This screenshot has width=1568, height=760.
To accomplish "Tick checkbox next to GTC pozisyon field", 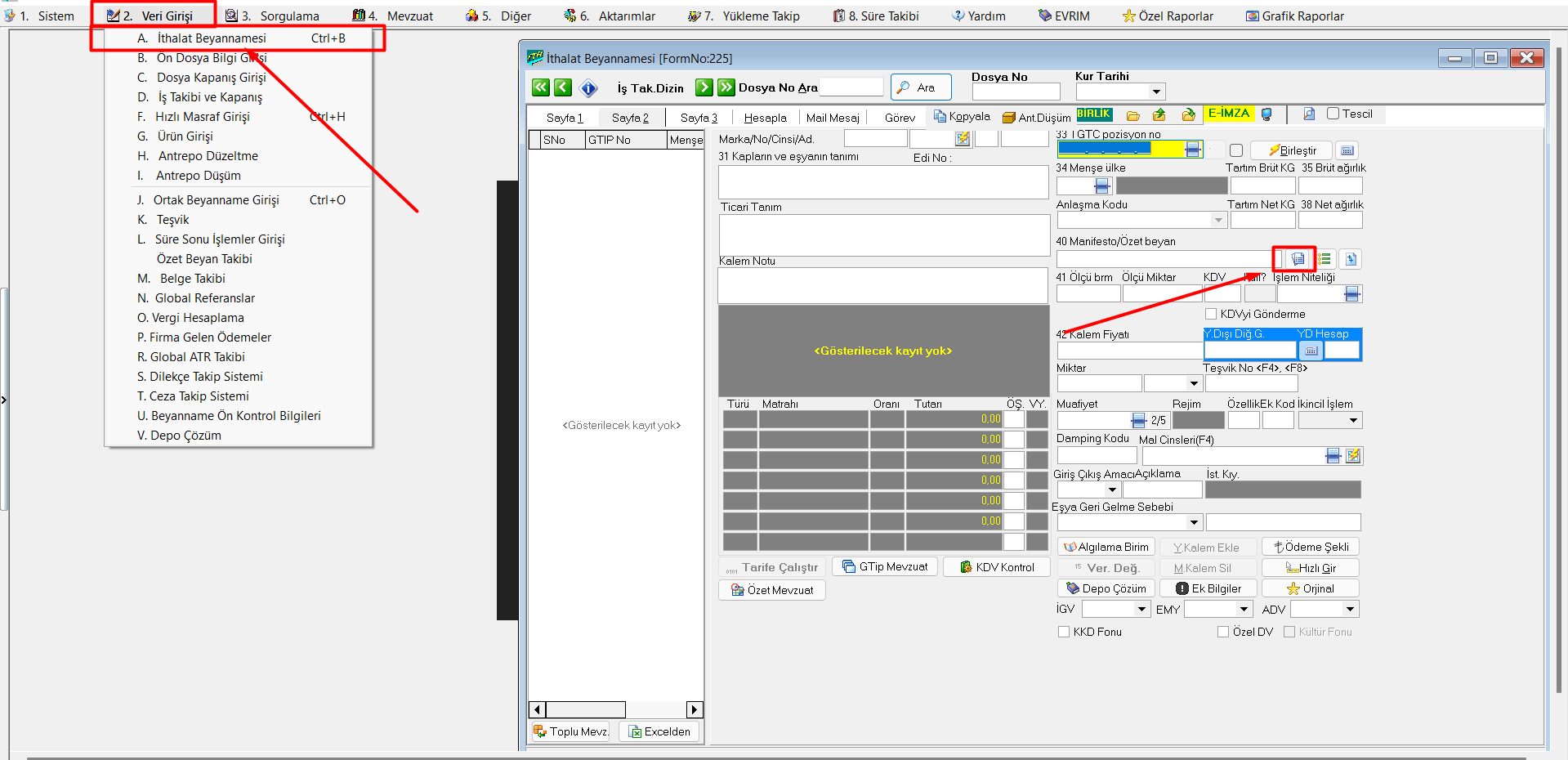I will pyautogui.click(x=1236, y=150).
